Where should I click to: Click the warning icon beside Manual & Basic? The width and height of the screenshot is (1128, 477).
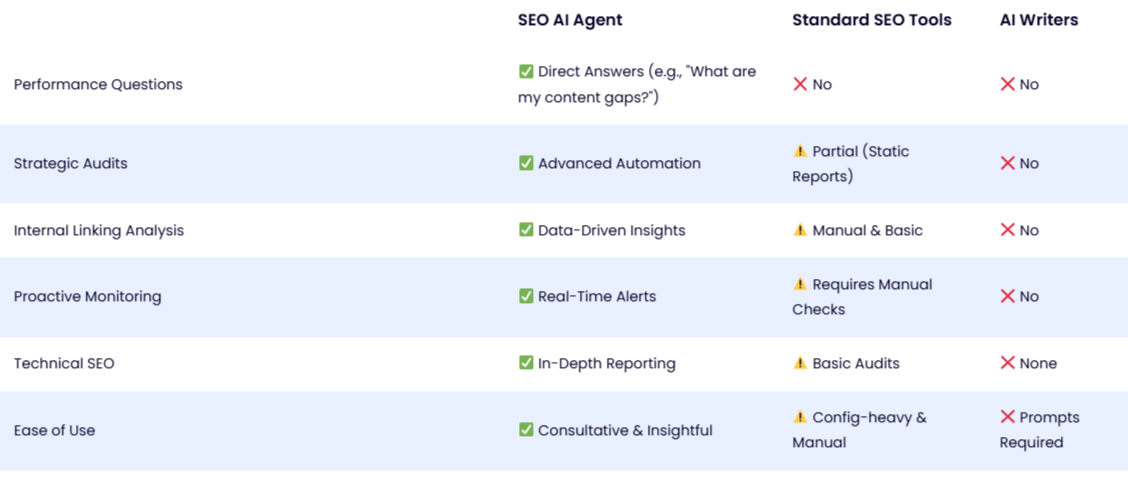click(800, 230)
